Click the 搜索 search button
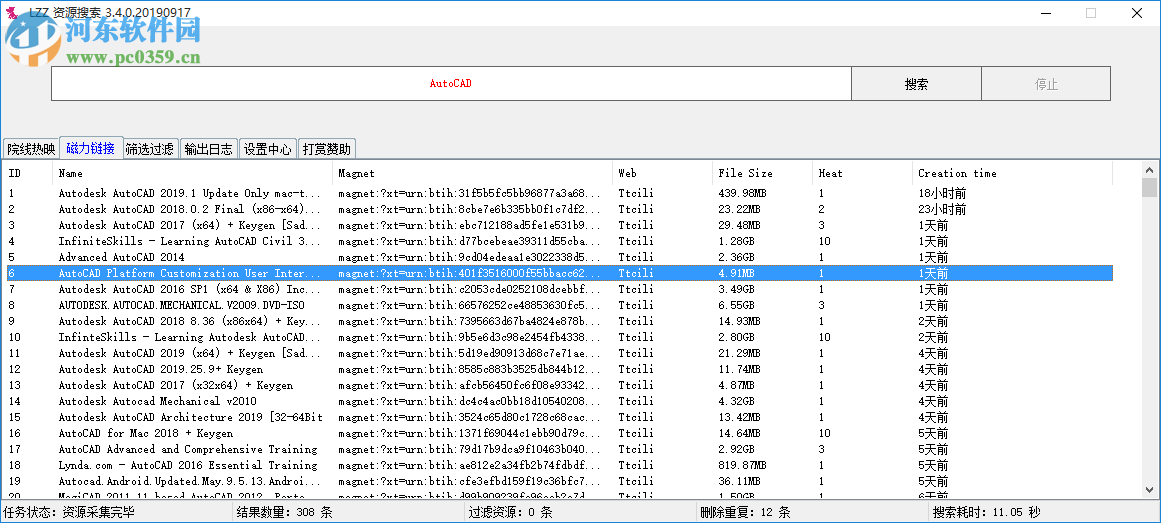This screenshot has height=523, width=1161. [x=916, y=84]
